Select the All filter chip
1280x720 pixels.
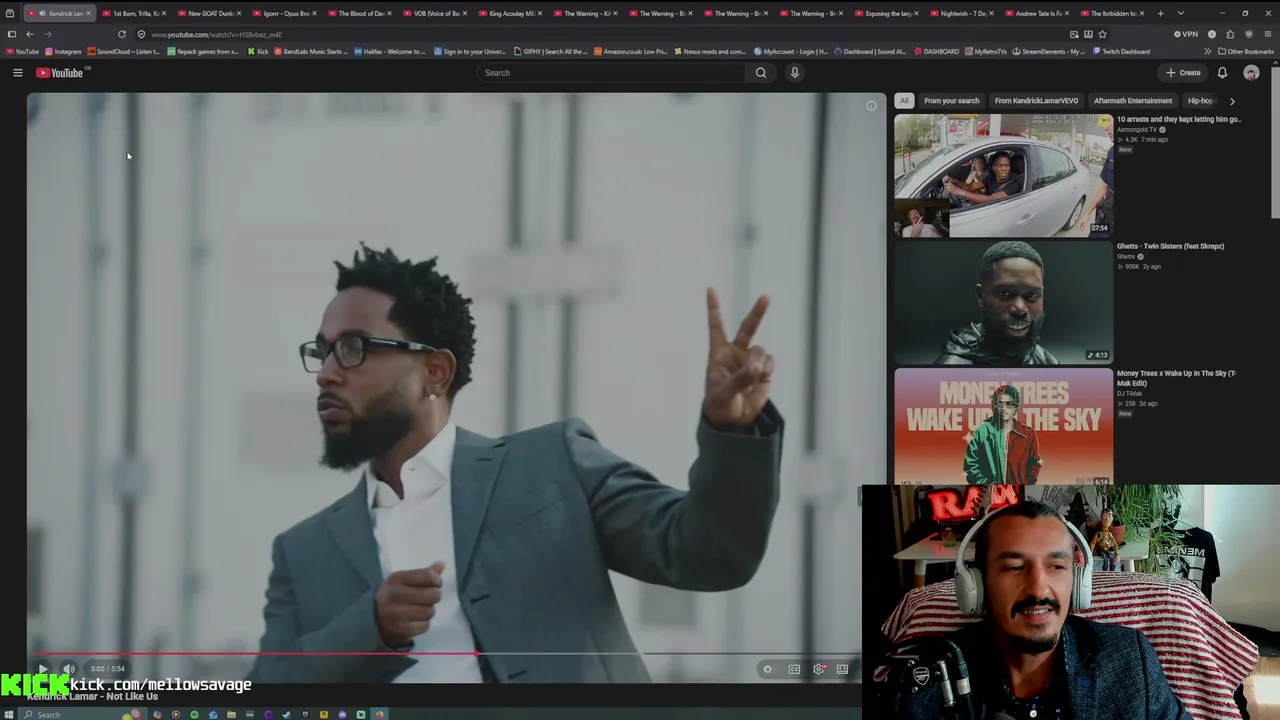(904, 100)
